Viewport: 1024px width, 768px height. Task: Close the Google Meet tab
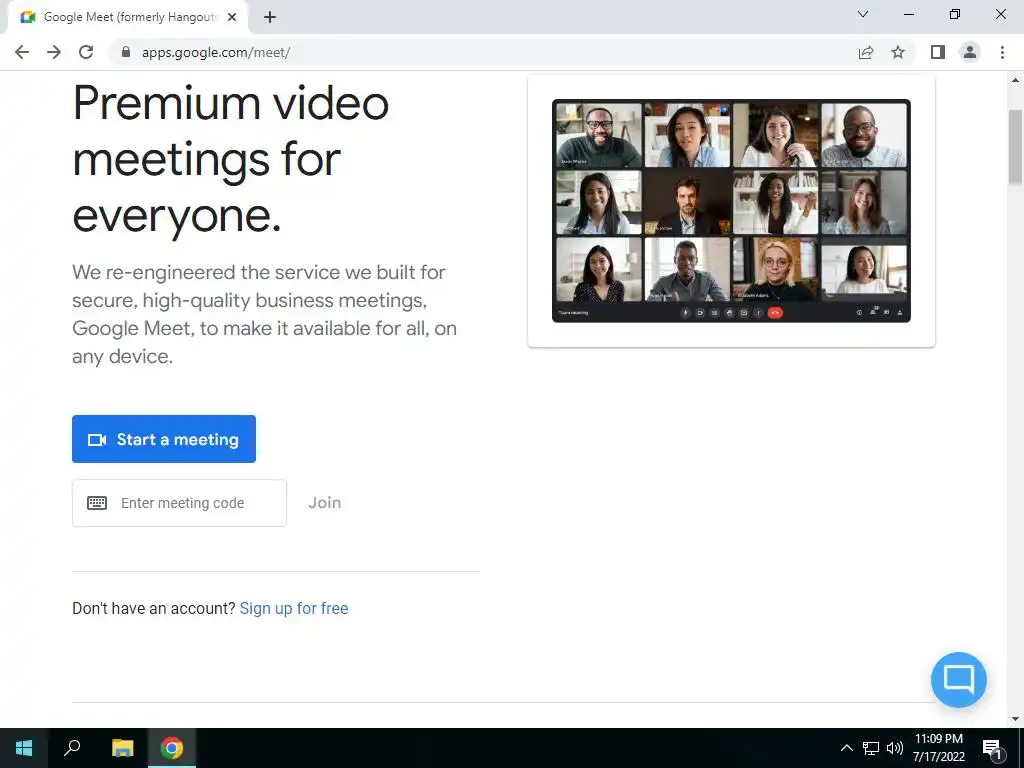(x=232, y=17)
